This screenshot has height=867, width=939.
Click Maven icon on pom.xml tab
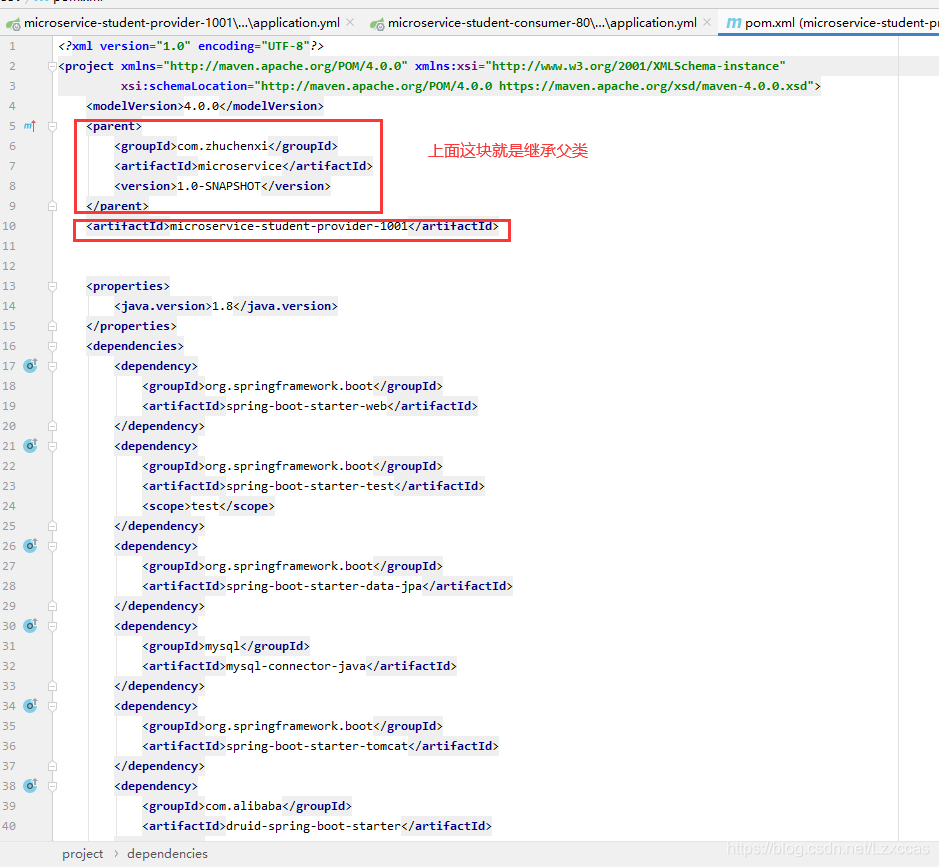coord(733,23)
